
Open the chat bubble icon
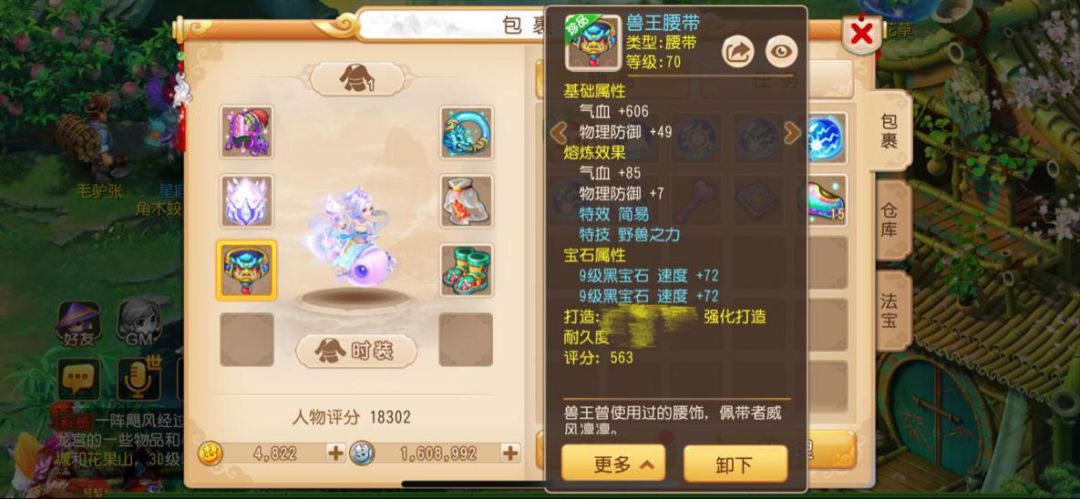tap(79, 379)
